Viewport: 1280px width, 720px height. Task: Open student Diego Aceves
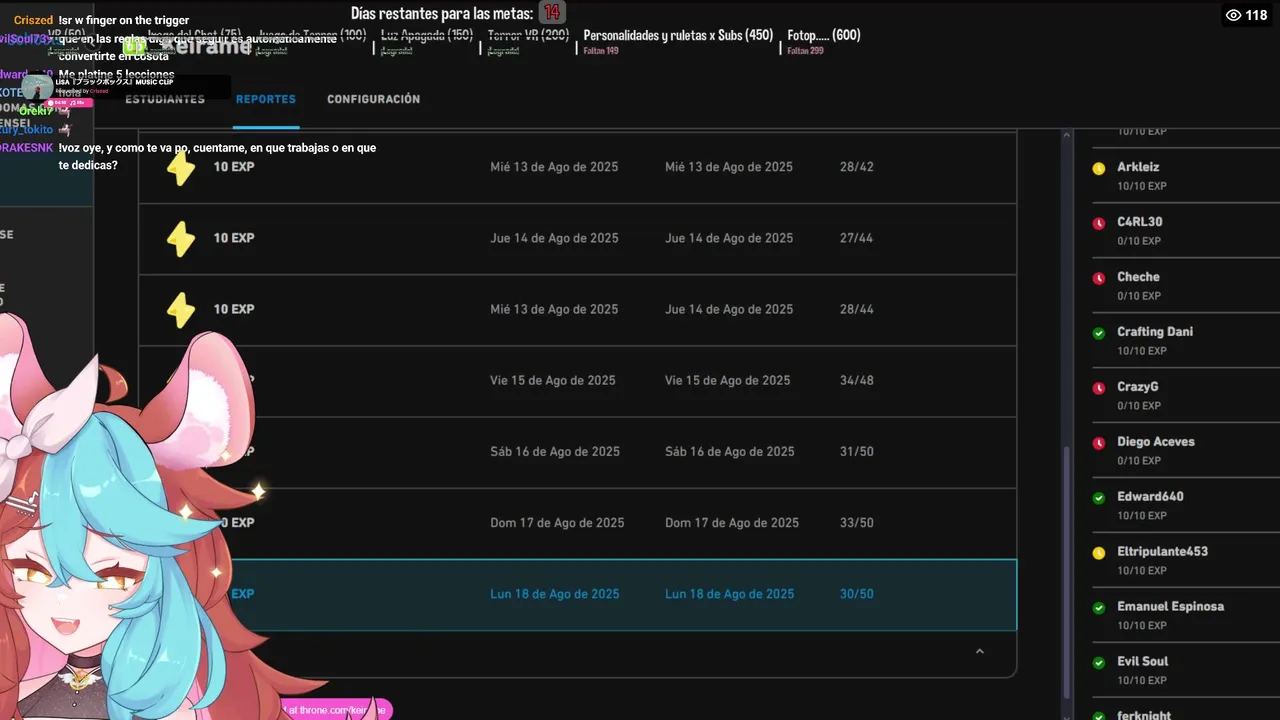[x=1156, y=442]
